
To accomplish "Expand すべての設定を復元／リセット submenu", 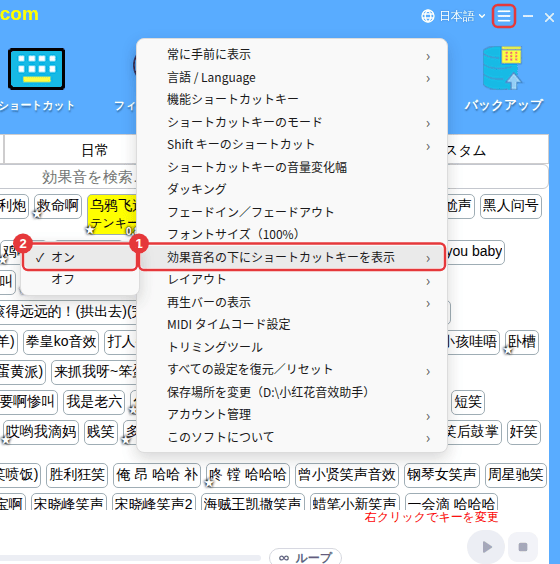I will pos(292,369).
